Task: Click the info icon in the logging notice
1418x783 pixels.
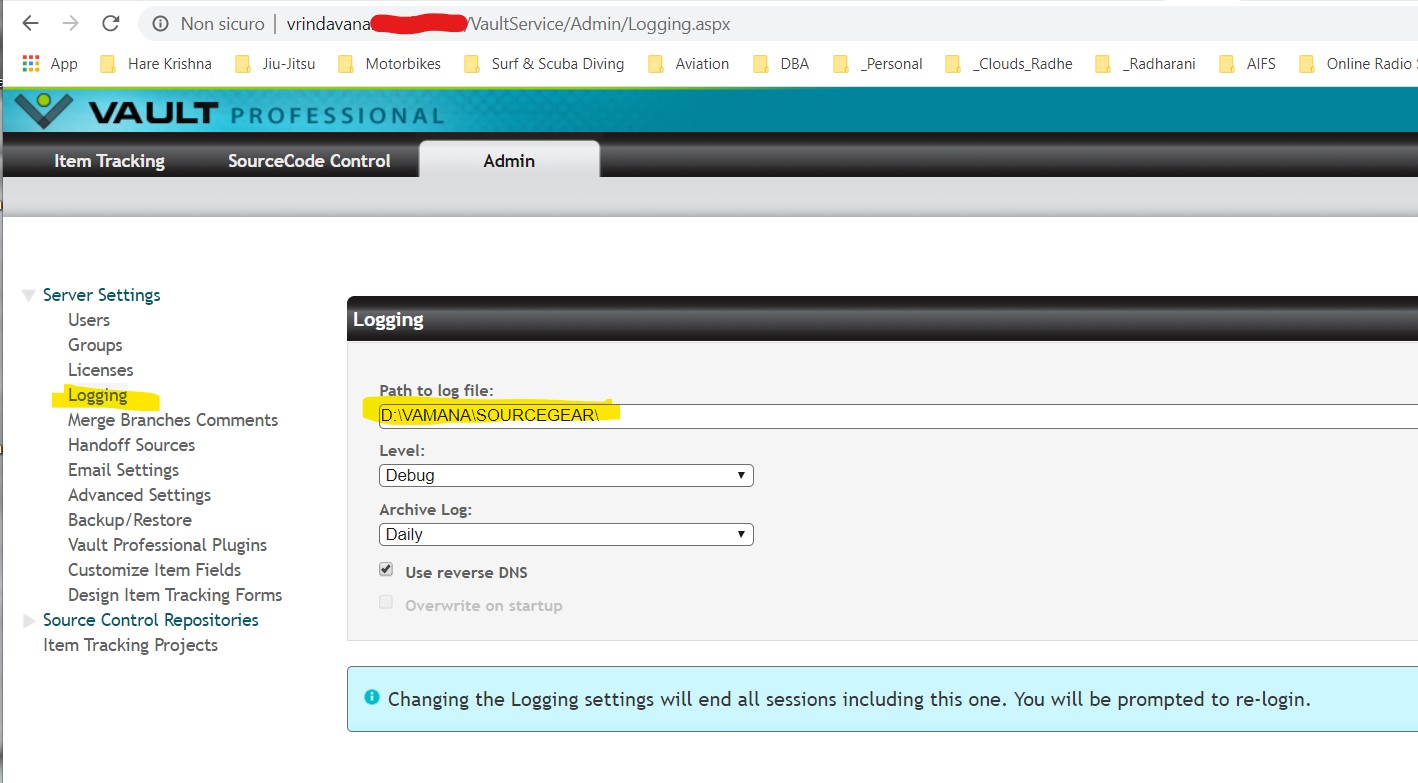Action: (x=372, y=697)
